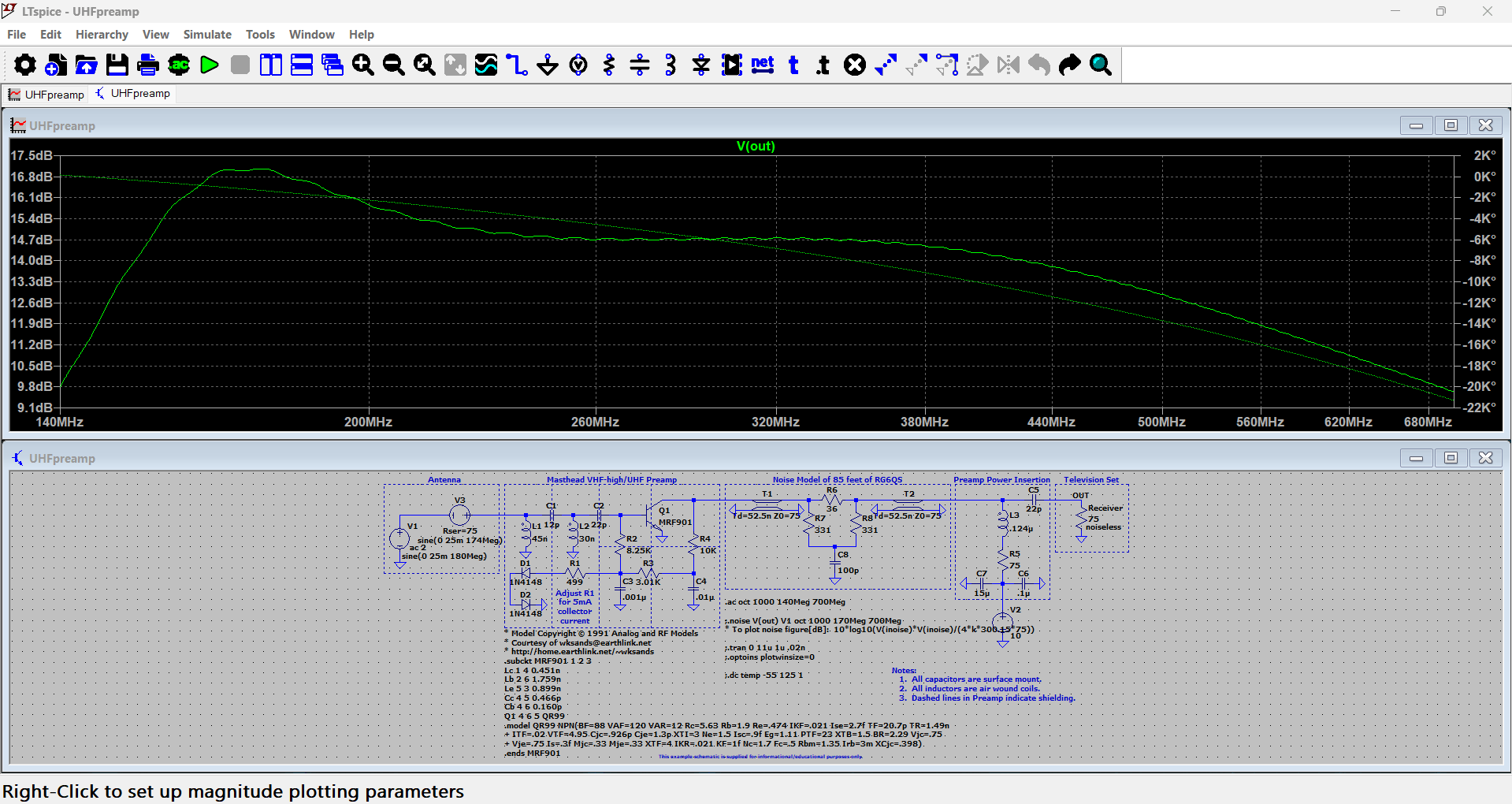Click the Television Set block label
1512x804 pixels.
[x=1091, y=480]
